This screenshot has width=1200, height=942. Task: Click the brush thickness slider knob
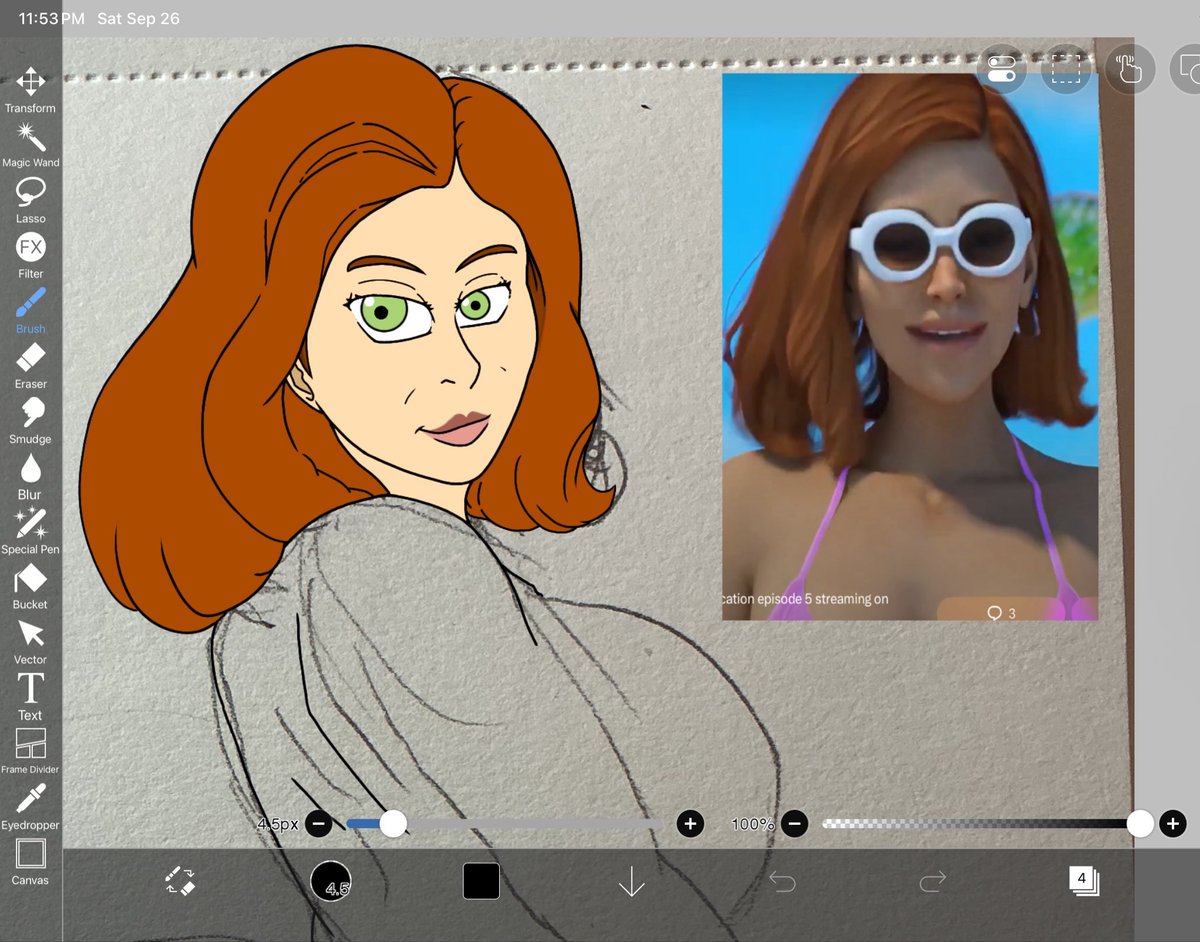(393, 824)
